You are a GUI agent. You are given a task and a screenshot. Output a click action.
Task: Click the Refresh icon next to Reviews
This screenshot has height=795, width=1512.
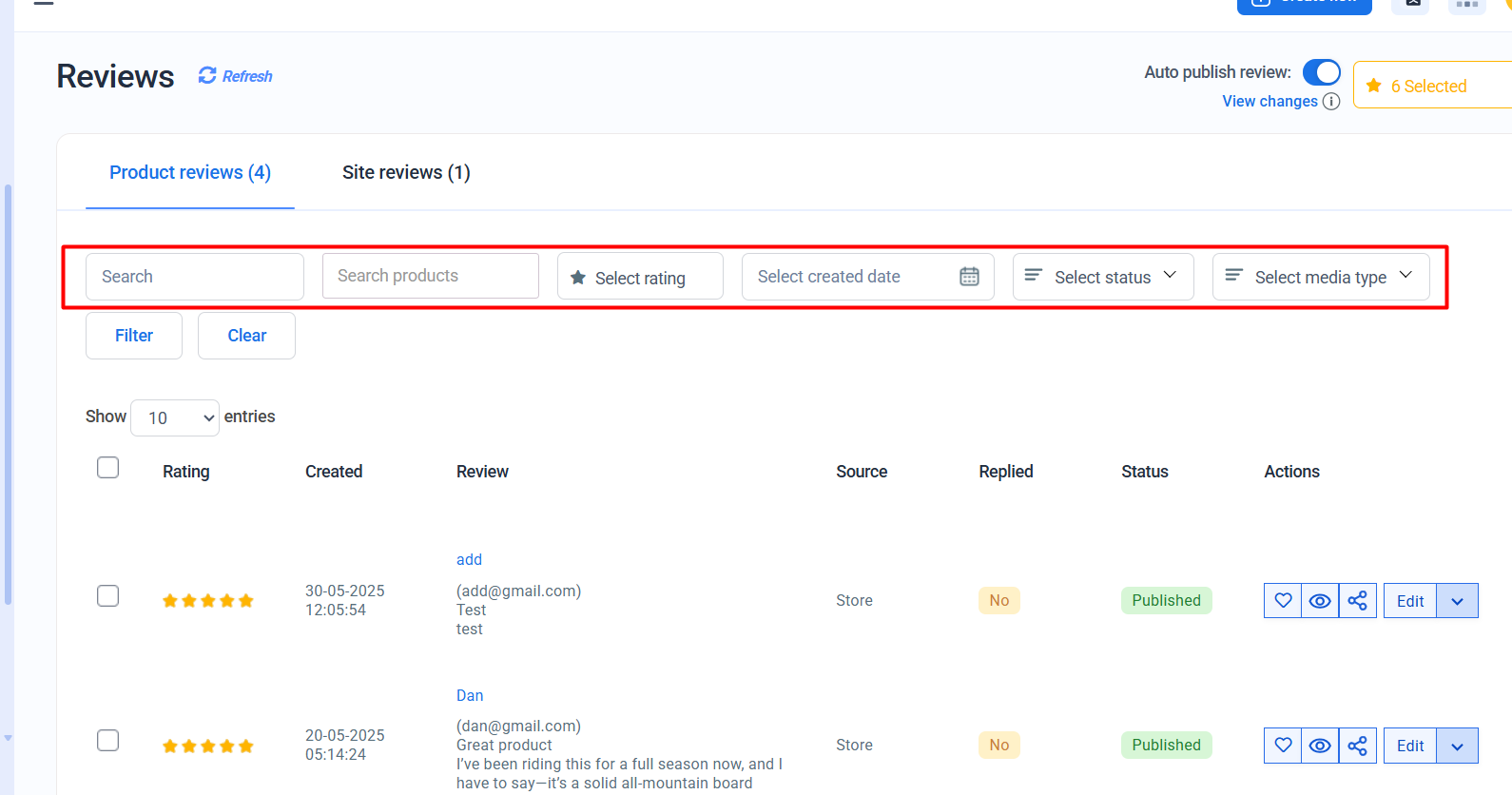207,75
